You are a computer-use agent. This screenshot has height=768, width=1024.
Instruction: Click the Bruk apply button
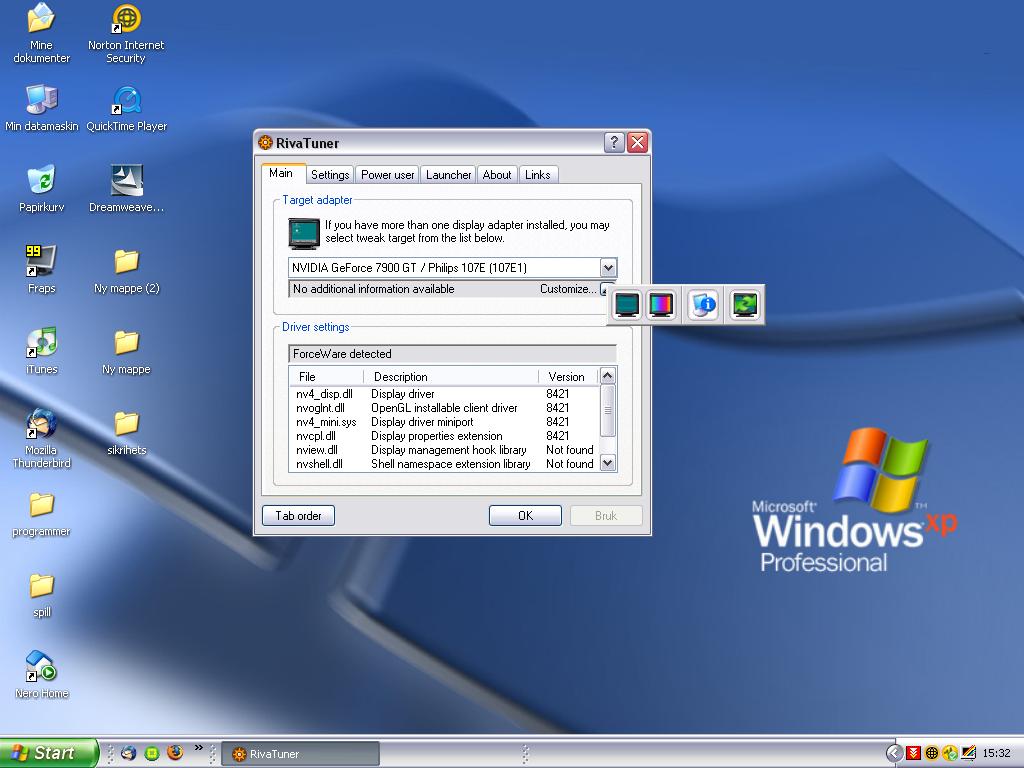(x=606, y=515)
